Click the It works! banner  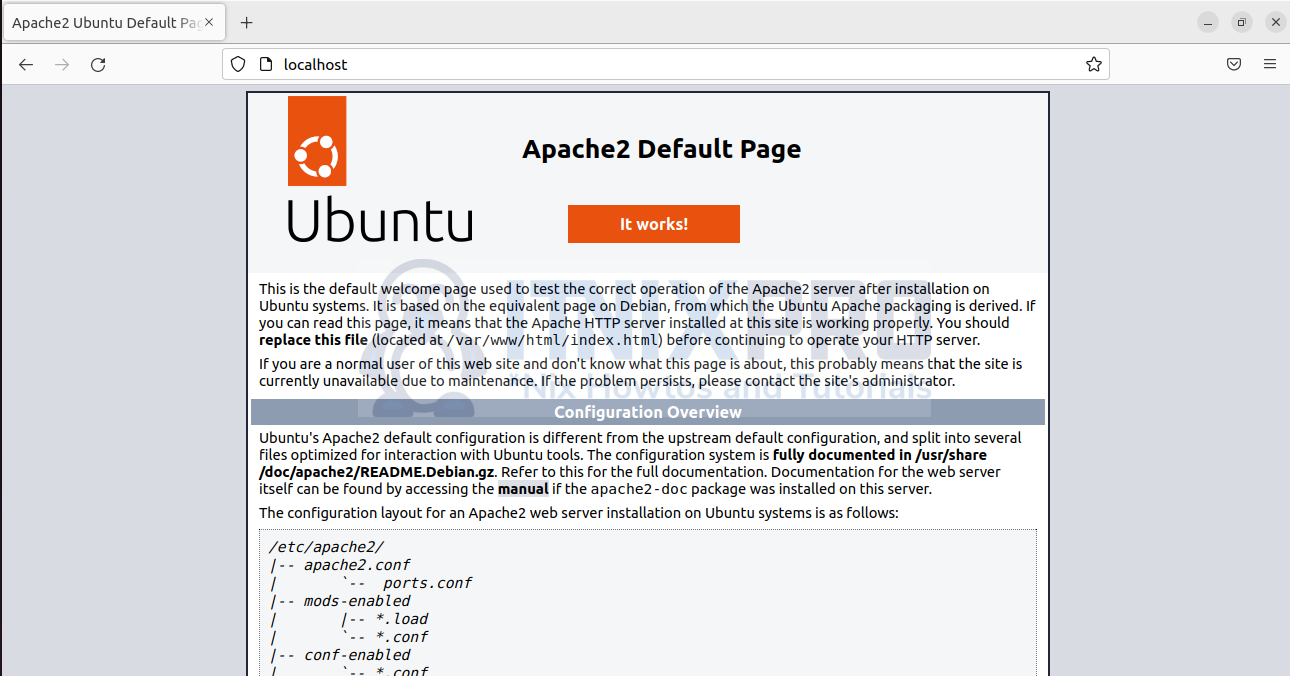(x=654, y=224)
